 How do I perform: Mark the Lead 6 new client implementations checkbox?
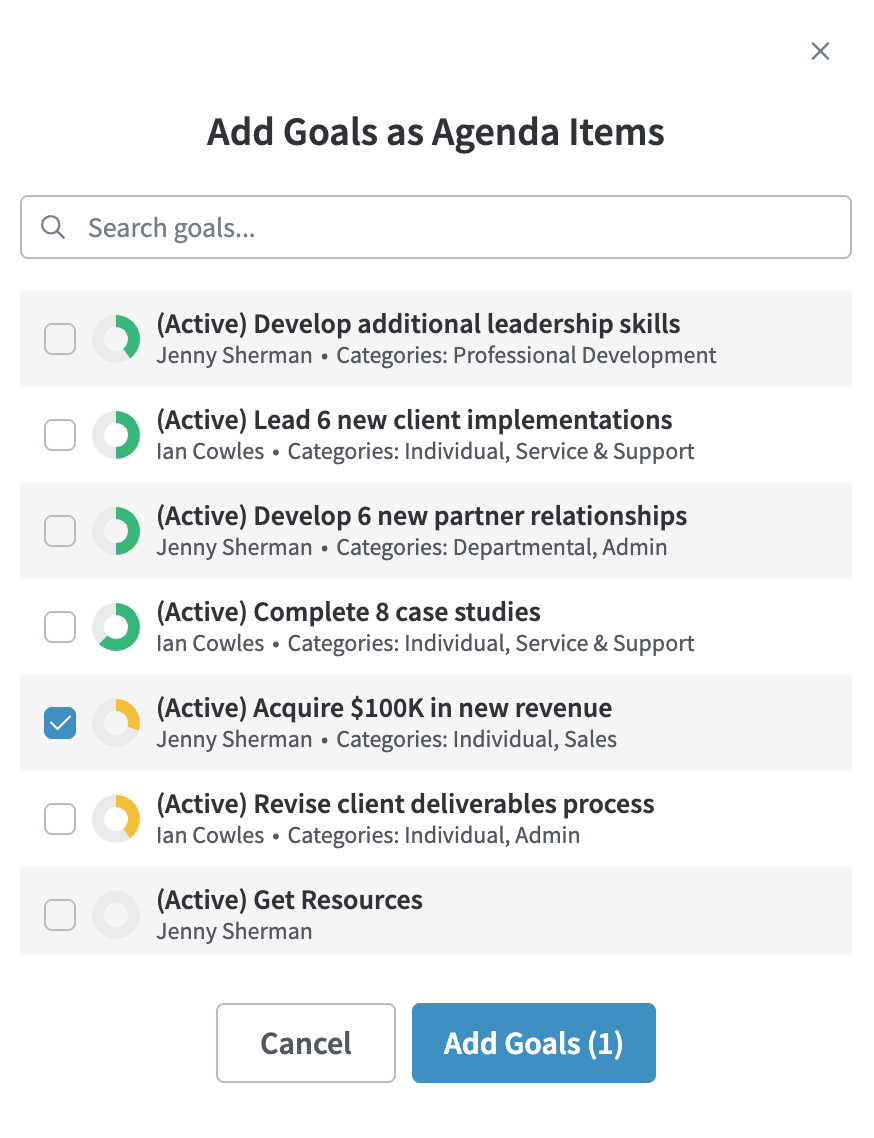click(x=60, y=436)
